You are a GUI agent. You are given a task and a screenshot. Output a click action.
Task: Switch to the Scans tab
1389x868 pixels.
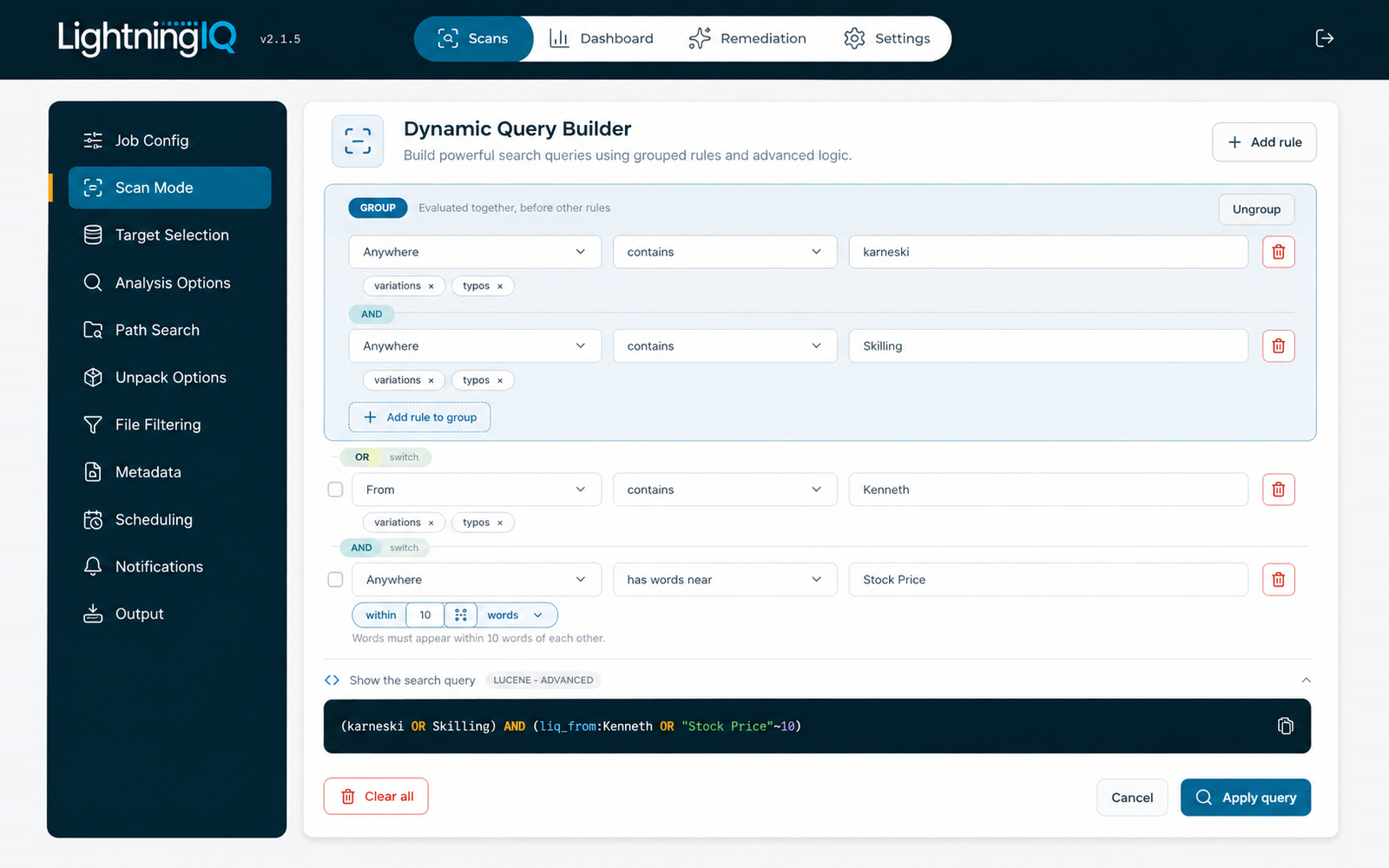[x=474, y=38]
